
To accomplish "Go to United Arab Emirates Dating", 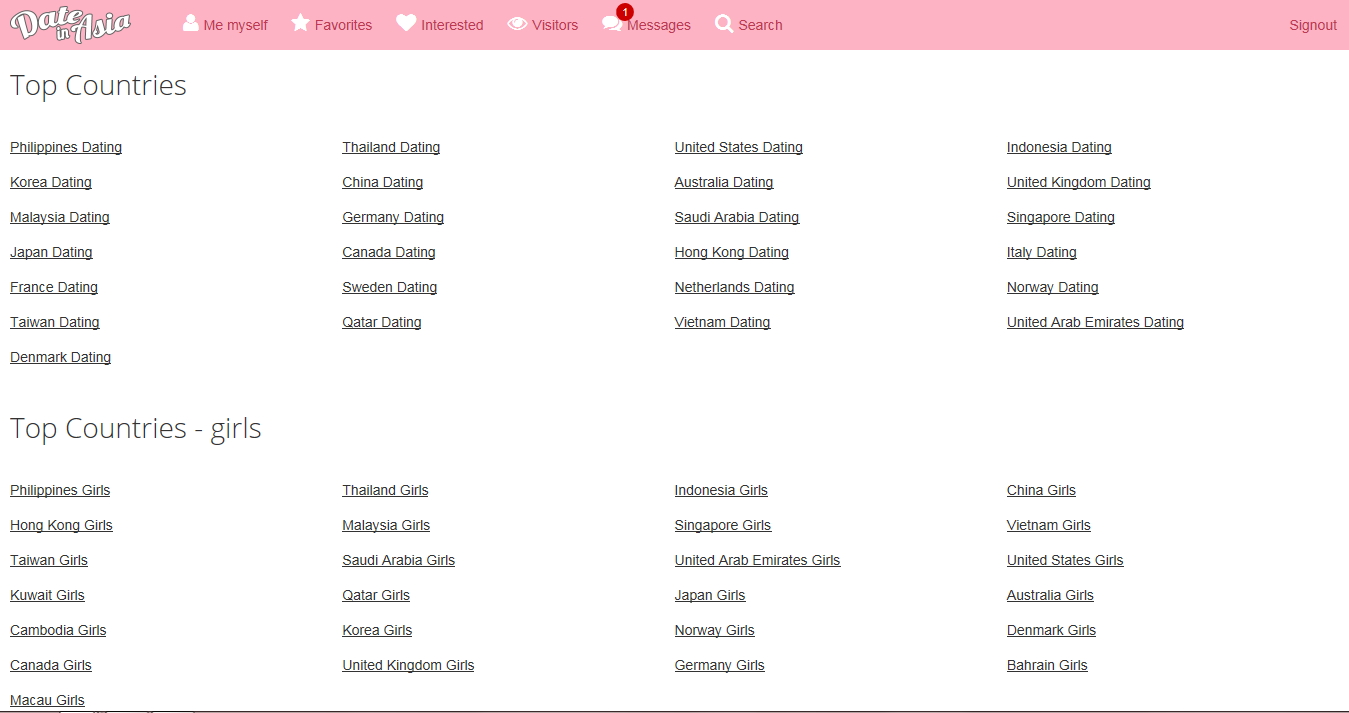I will click(1095, 322).
